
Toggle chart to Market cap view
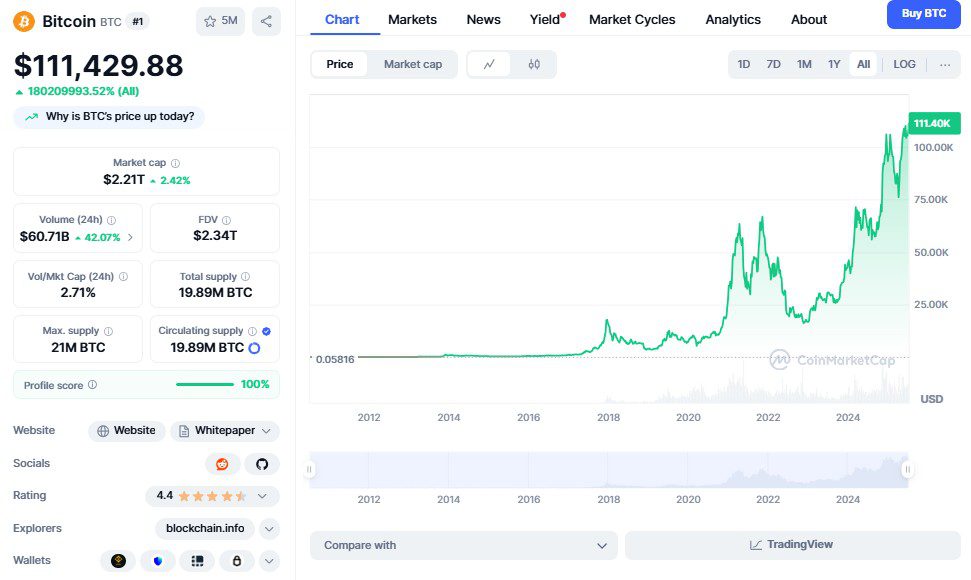(412, 64)
